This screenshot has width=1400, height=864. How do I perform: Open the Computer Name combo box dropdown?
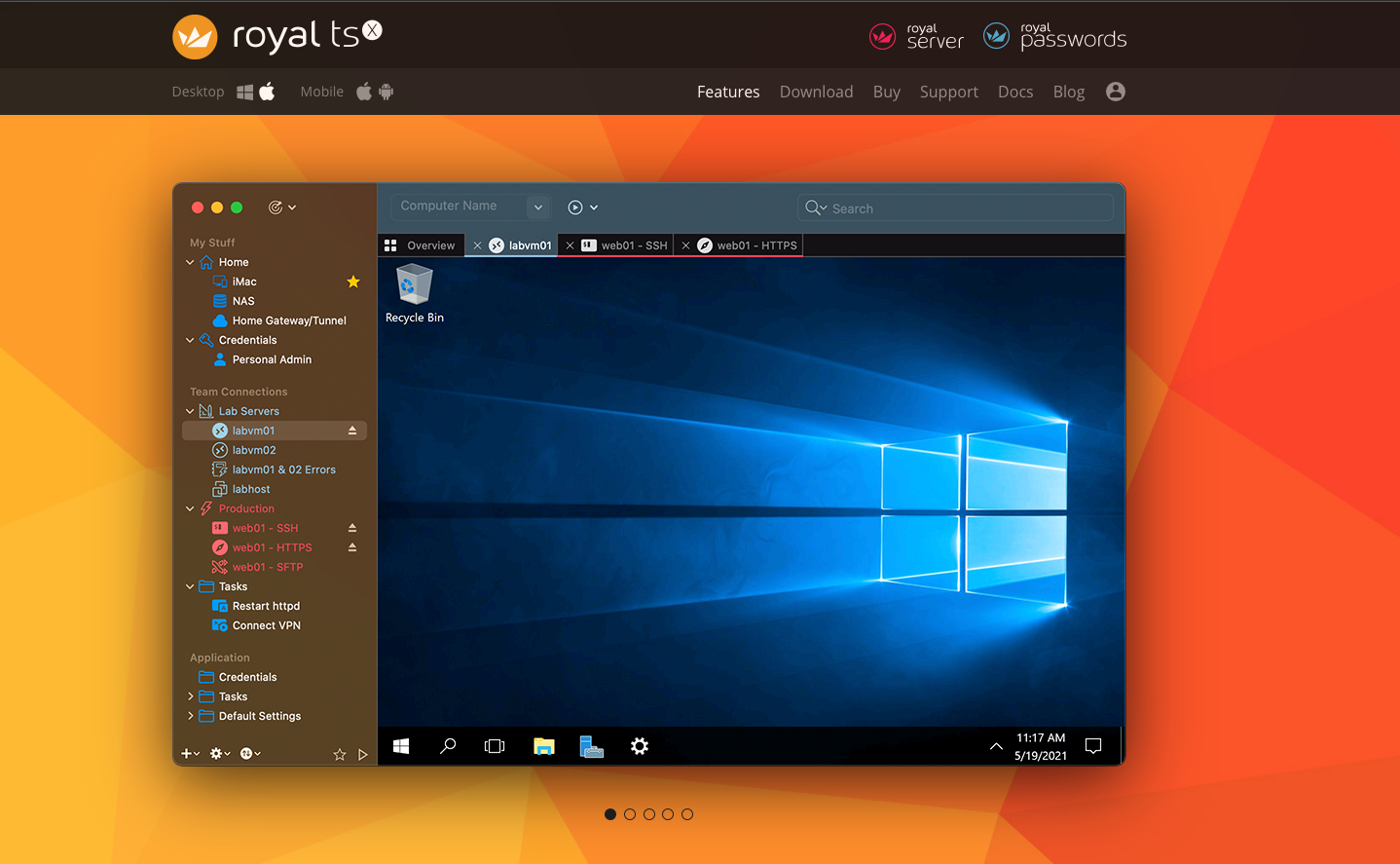pos(537,207)
